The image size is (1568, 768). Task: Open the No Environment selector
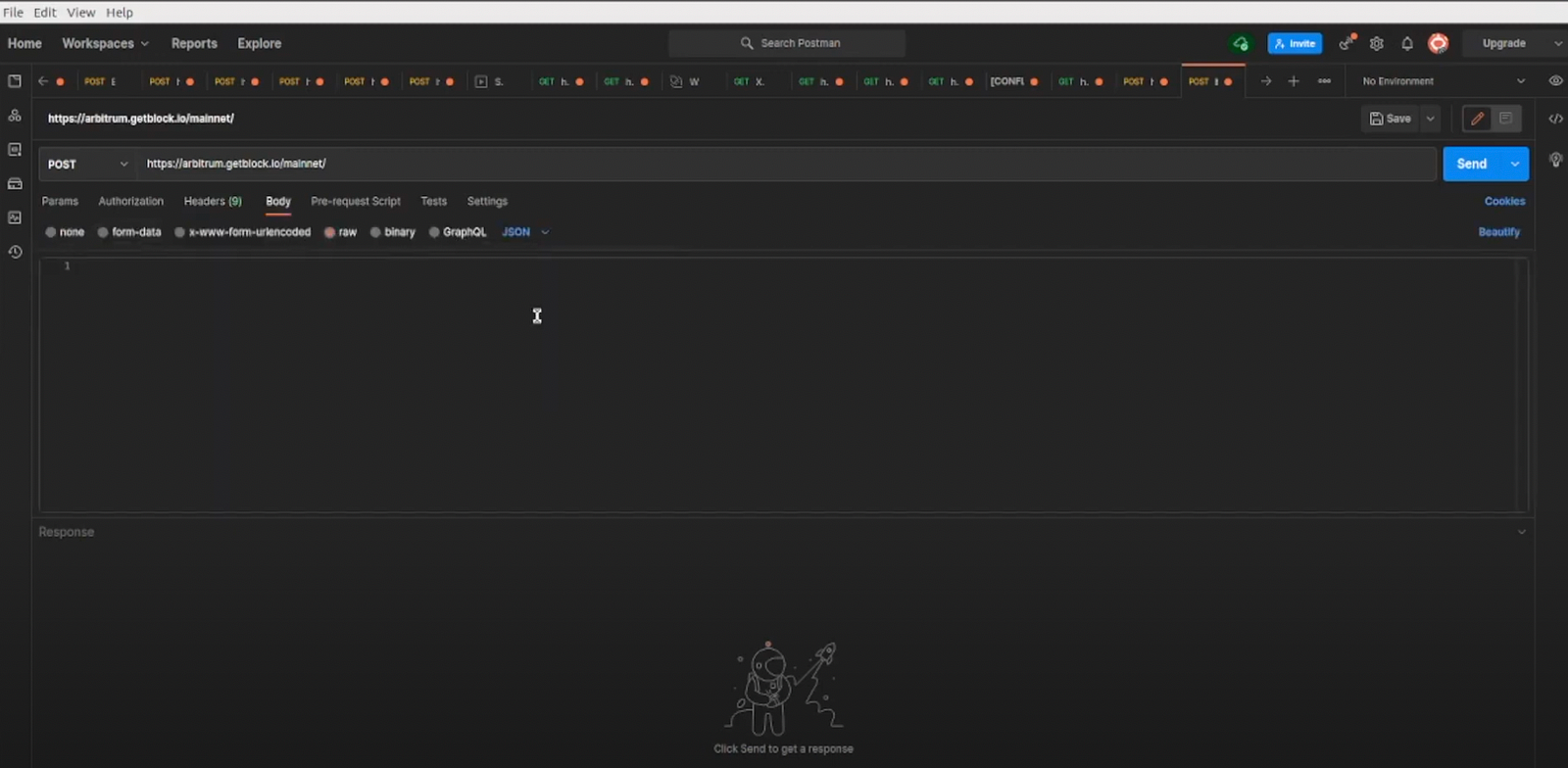[1443, 81]
